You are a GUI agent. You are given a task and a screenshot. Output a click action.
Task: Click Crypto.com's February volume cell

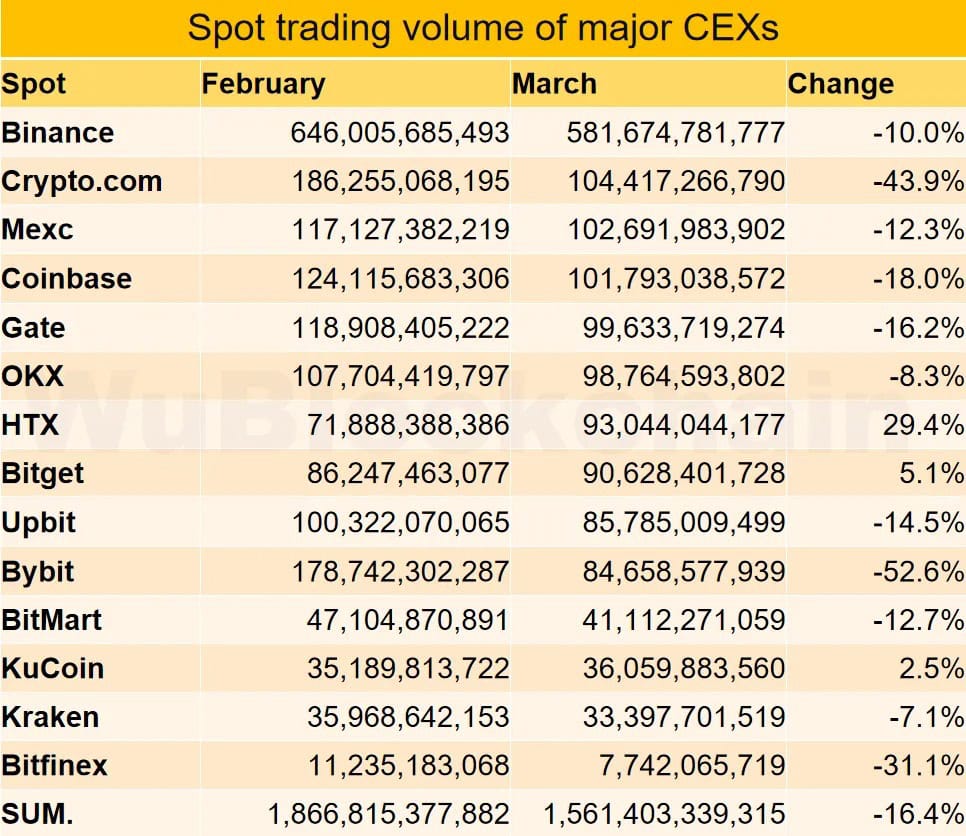point(400,181)
